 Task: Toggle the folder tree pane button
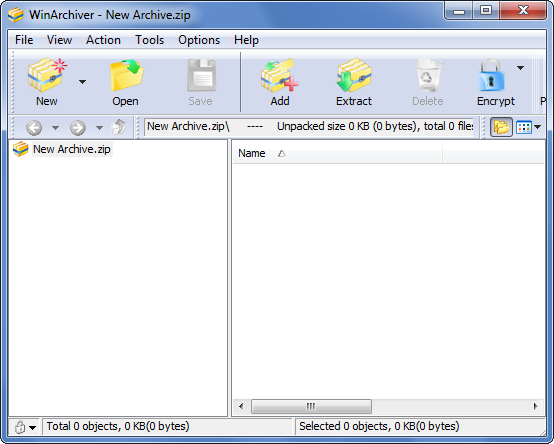[x=501, y=127]
